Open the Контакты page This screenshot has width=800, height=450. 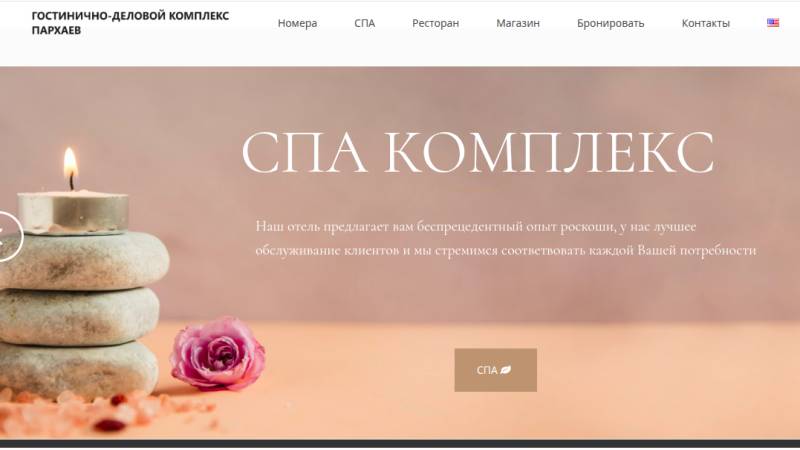tap(706, 23)
